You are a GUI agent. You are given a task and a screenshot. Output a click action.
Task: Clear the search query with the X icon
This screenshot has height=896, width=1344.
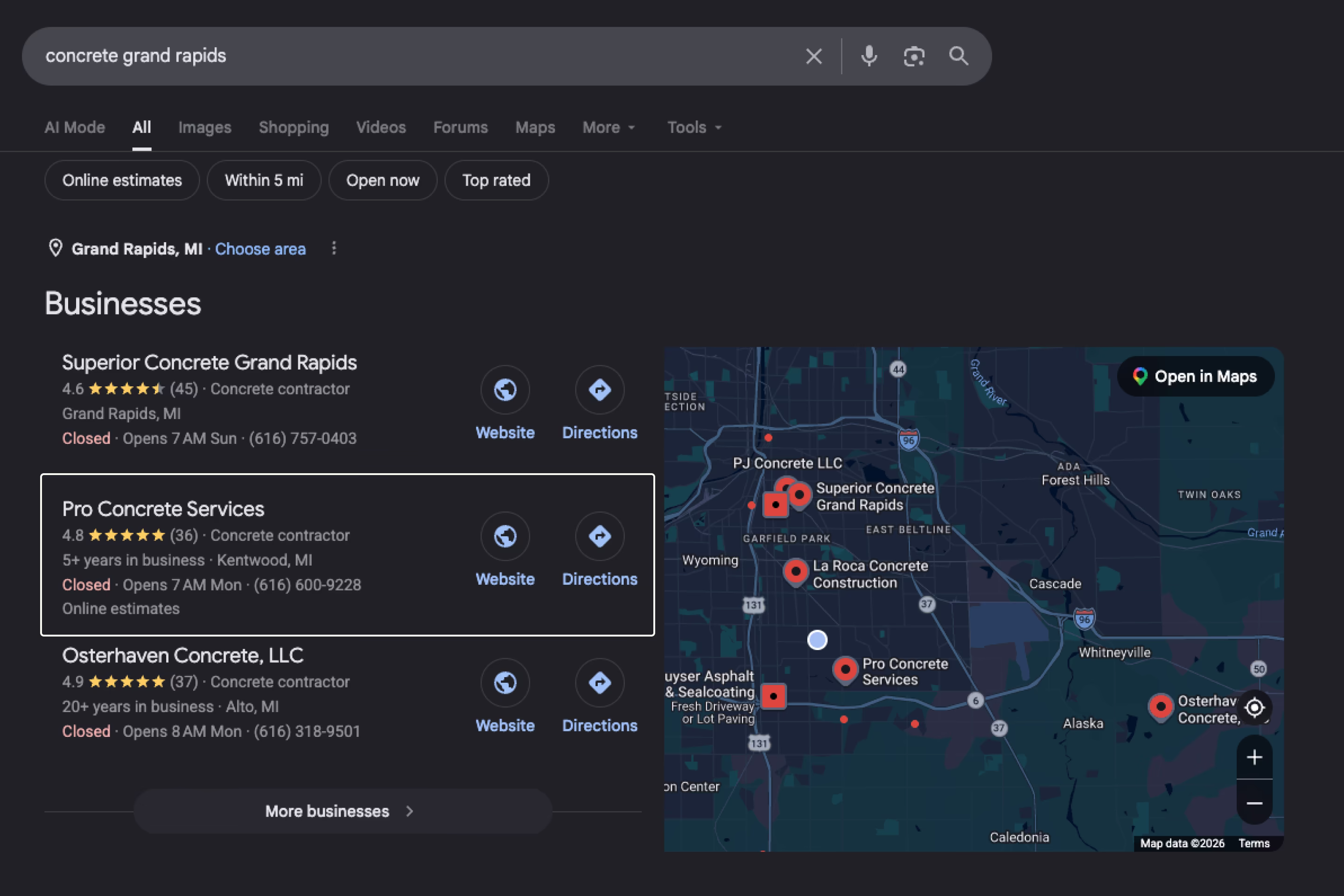(814, 56)
